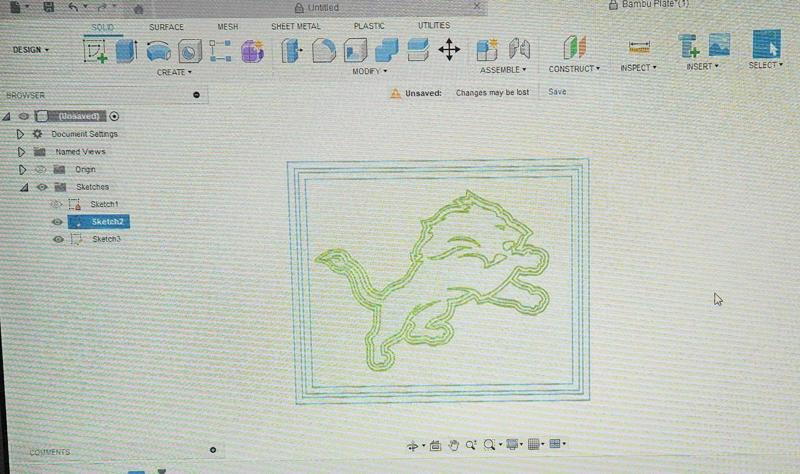The height and width of the screenshot is (474, 800).
Task: Select the Hole tool
Action: coord(190,51)
